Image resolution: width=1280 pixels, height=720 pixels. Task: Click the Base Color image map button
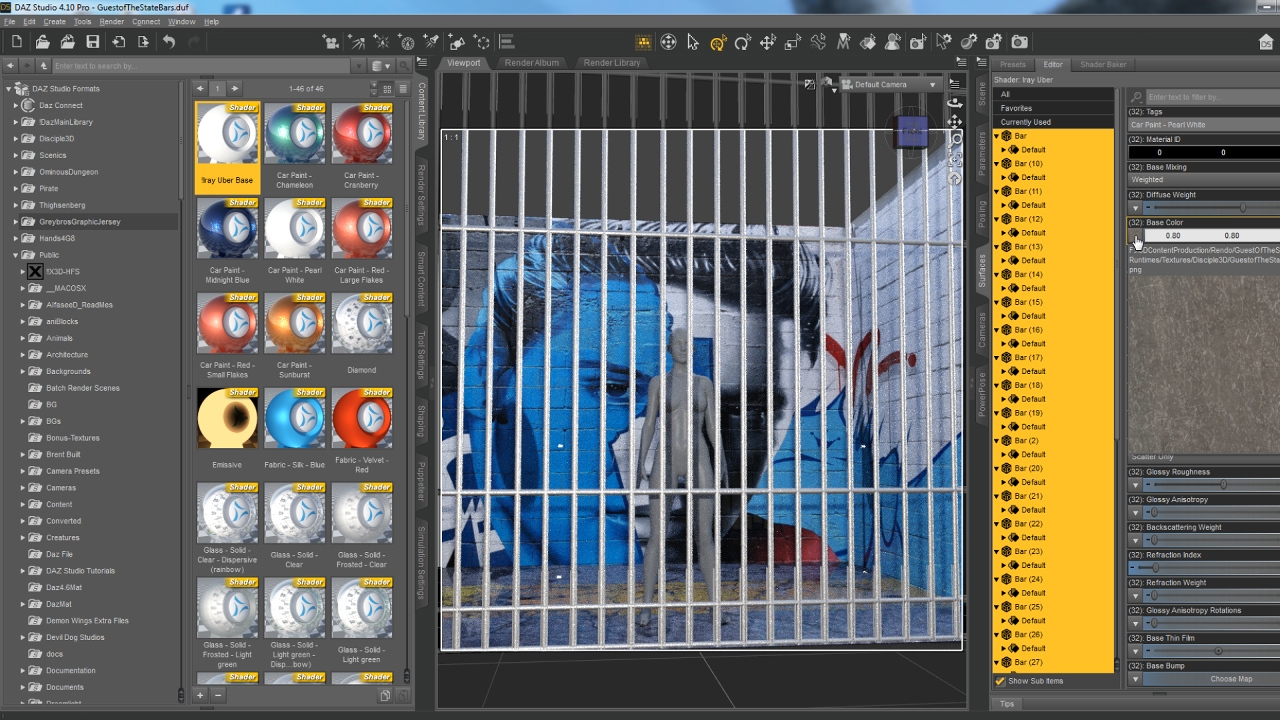click(1136, 236)
